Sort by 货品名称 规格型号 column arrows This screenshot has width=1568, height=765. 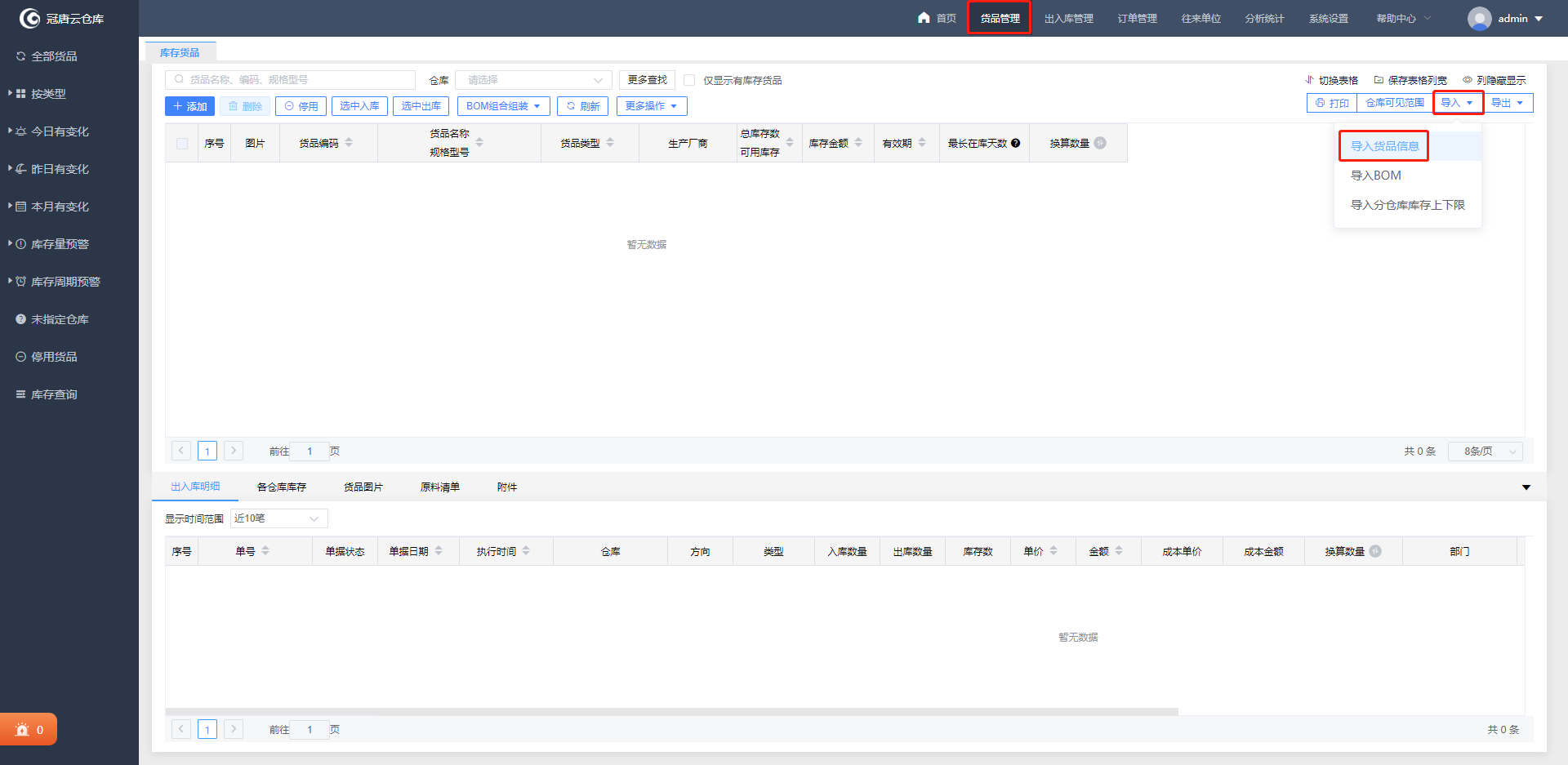(x=479, y=142)
